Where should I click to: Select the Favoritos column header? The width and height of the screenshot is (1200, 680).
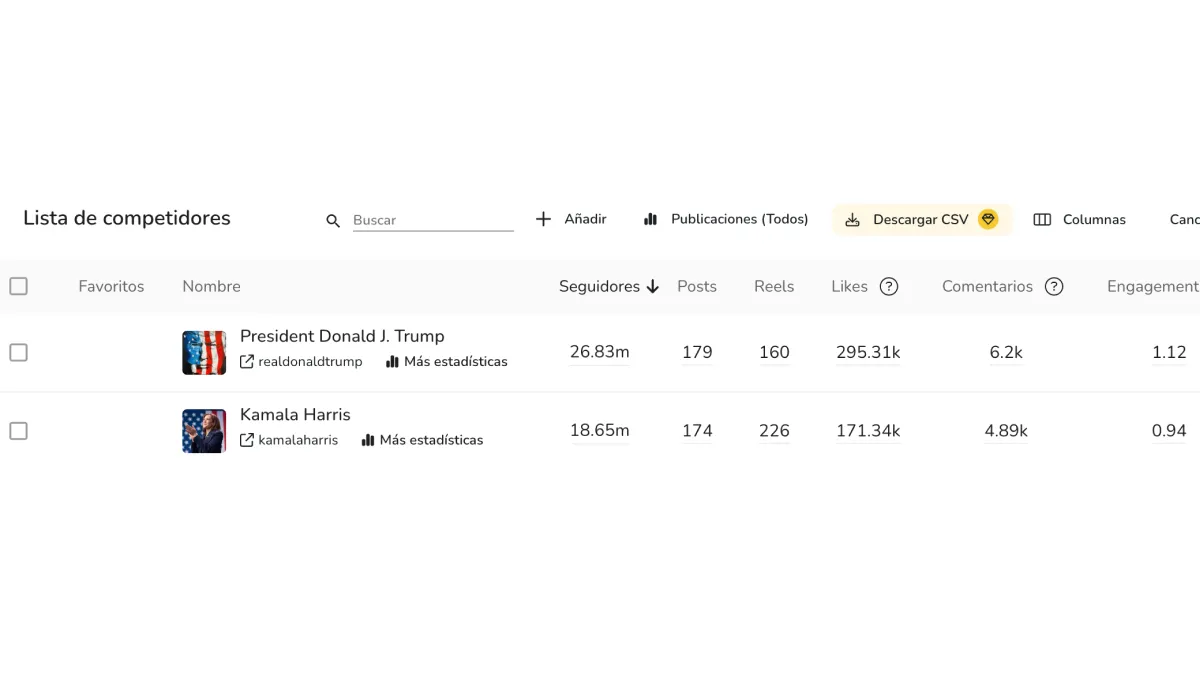click(111, 286)
